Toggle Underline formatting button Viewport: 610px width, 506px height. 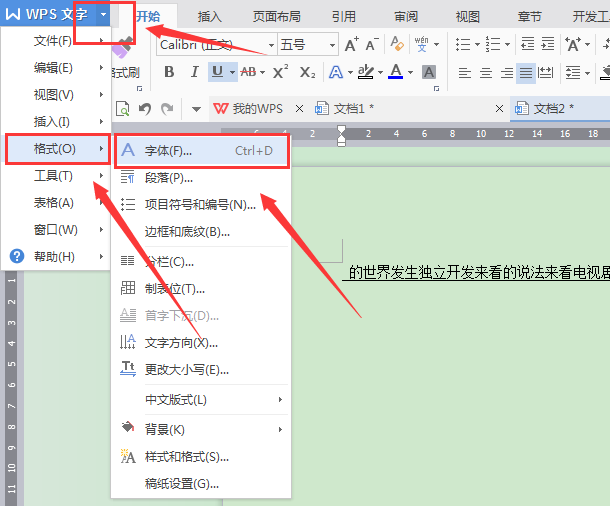coord(217,72)
